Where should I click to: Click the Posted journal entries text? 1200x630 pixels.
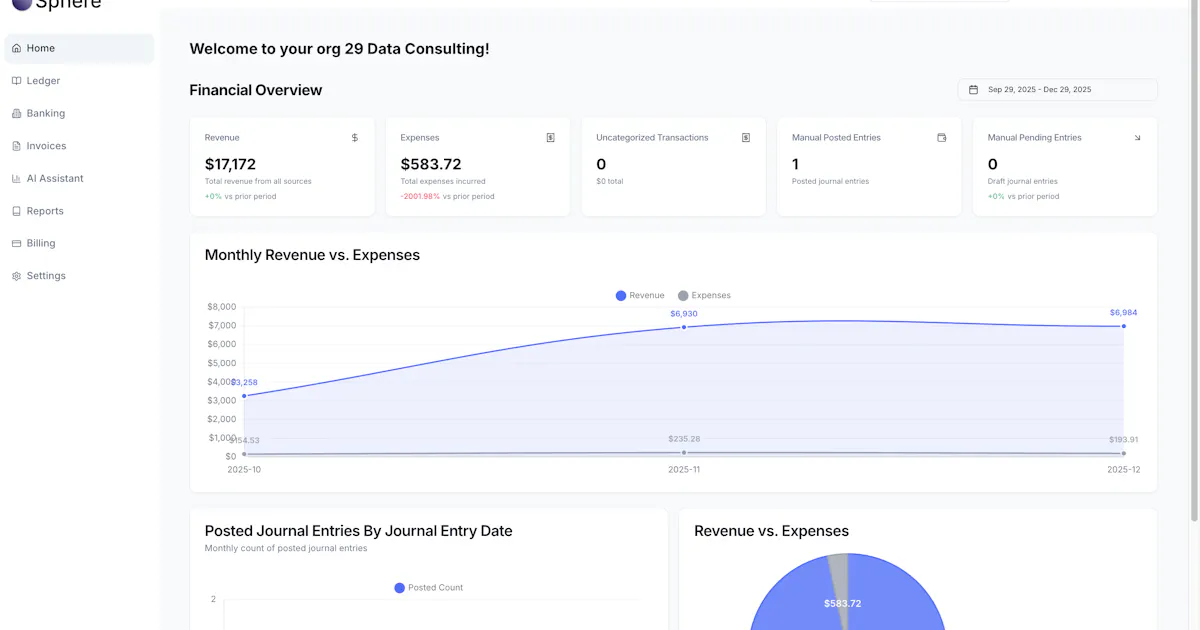830,182
